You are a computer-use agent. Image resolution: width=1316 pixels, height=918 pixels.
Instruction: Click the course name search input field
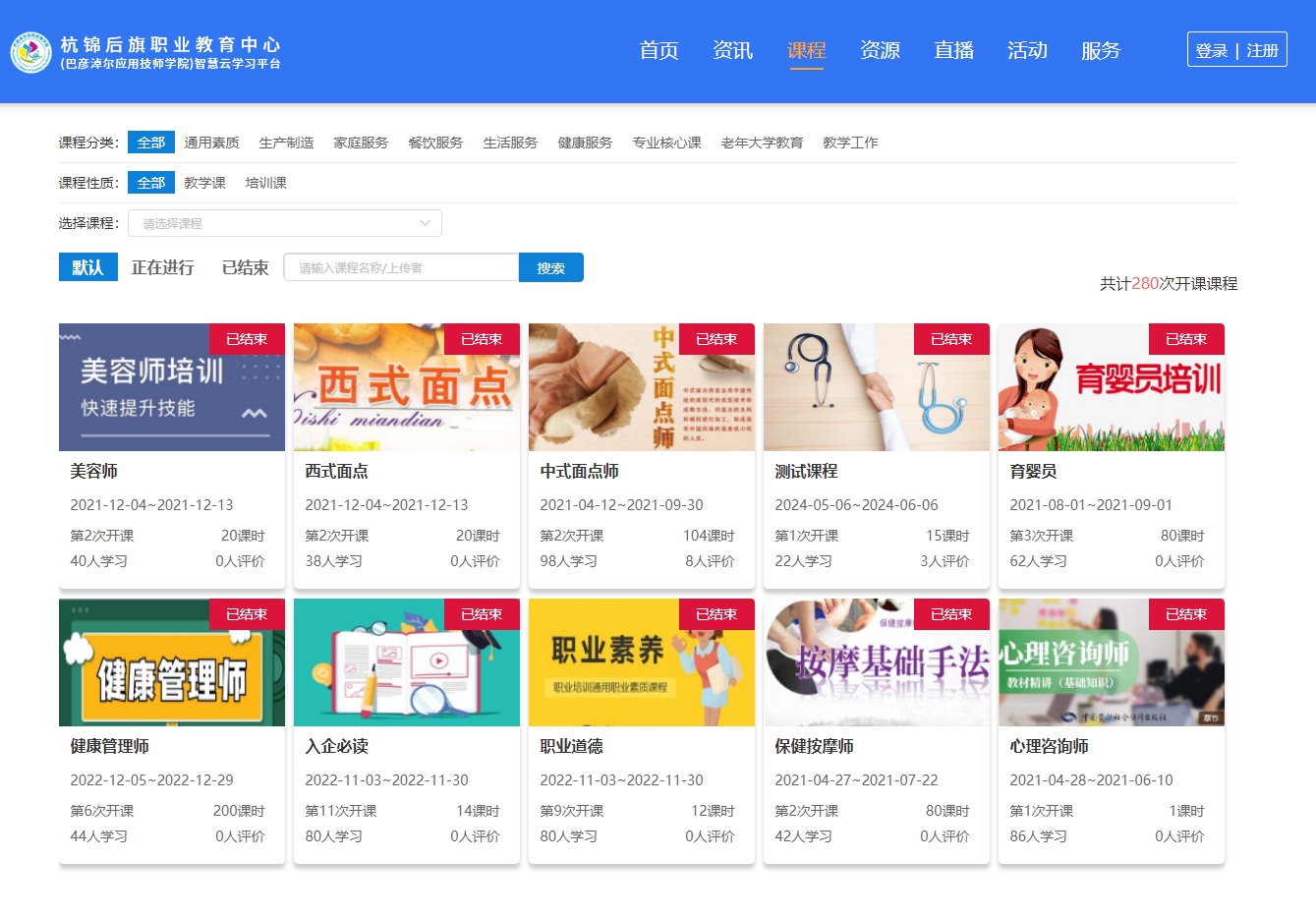(x=401, y=266)
